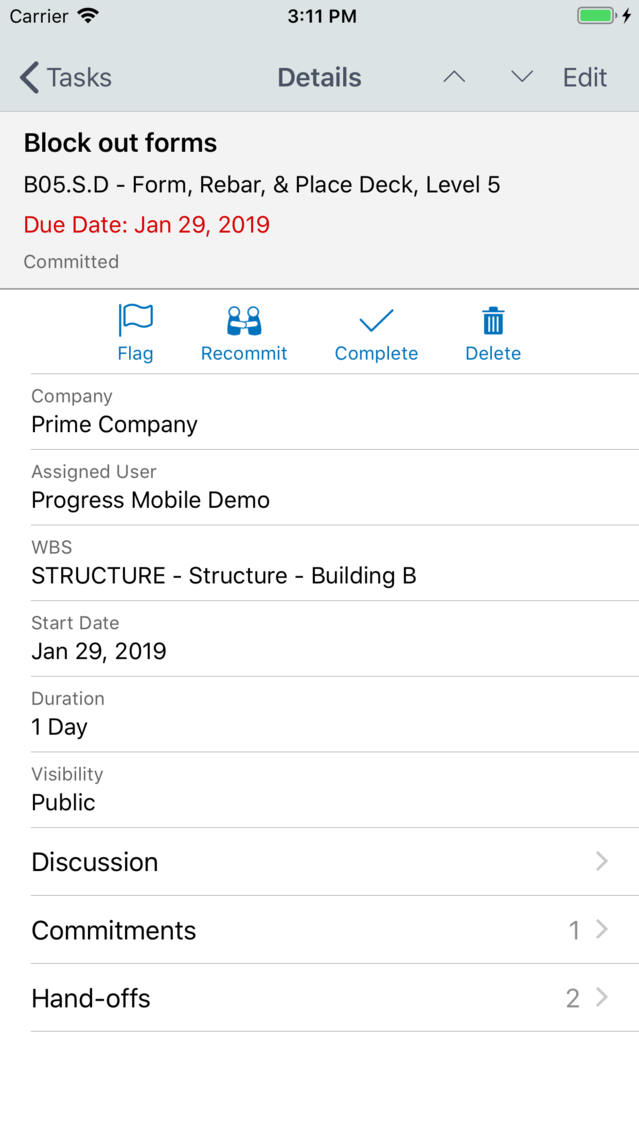
Task: Tap the battery icon in status bar
Action: 596,16
